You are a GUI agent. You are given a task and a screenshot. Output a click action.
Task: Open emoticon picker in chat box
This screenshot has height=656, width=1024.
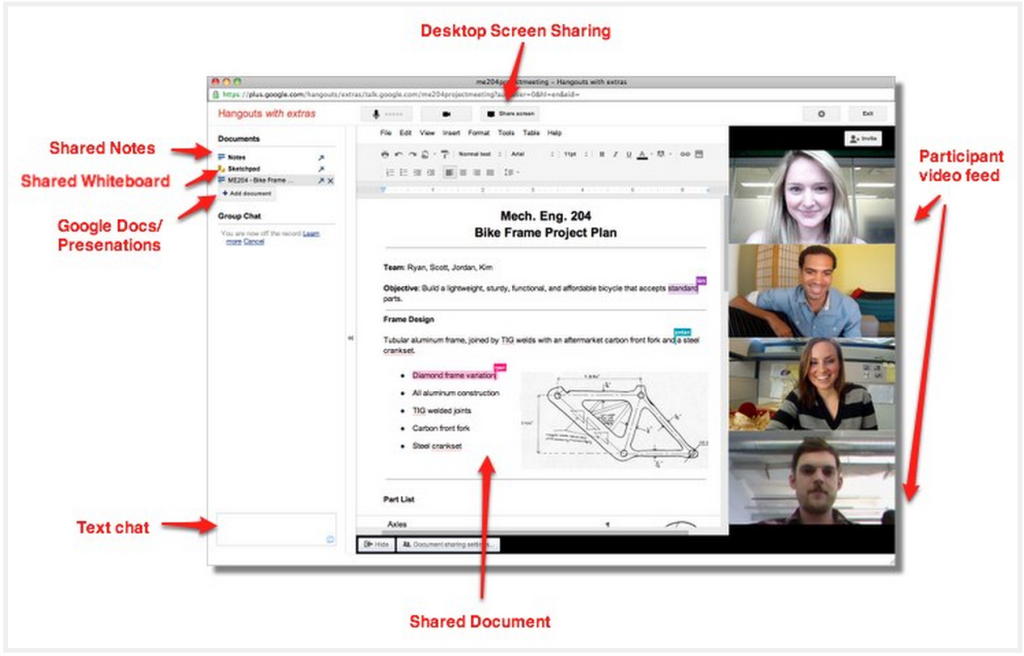pos(330,539)
